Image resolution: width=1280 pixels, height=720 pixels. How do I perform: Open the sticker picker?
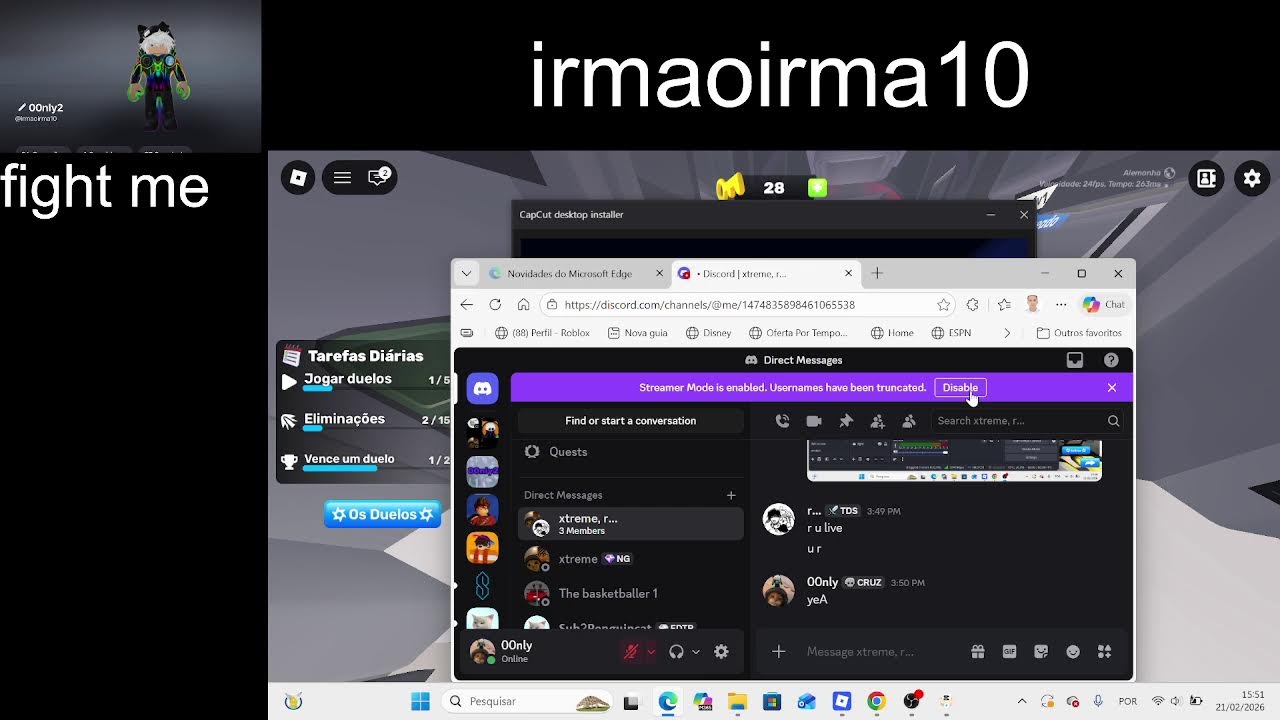pyautogui.click(x=1041, y=651)
